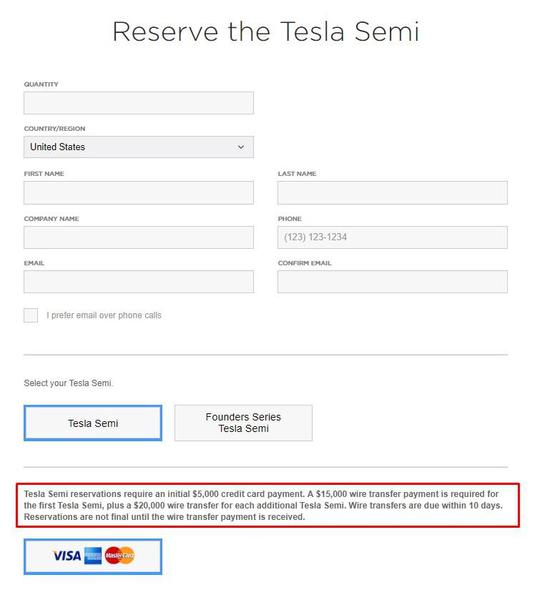Click the American Express card logo
The image size is (550, 590).
point(93,556)
